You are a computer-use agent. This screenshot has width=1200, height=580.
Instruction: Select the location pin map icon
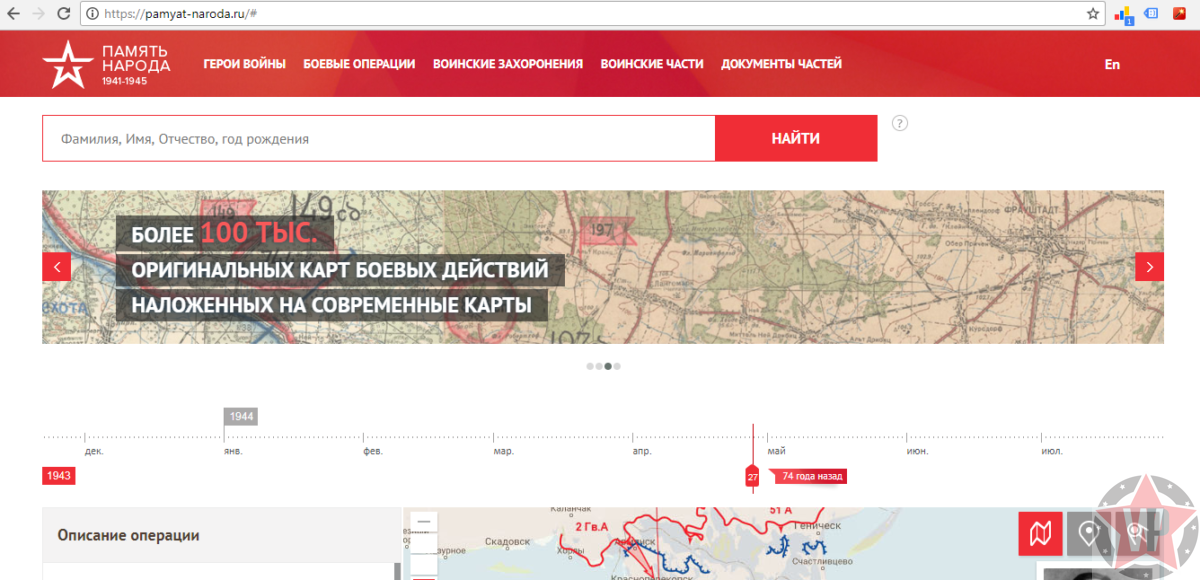tap(1088, 534)
